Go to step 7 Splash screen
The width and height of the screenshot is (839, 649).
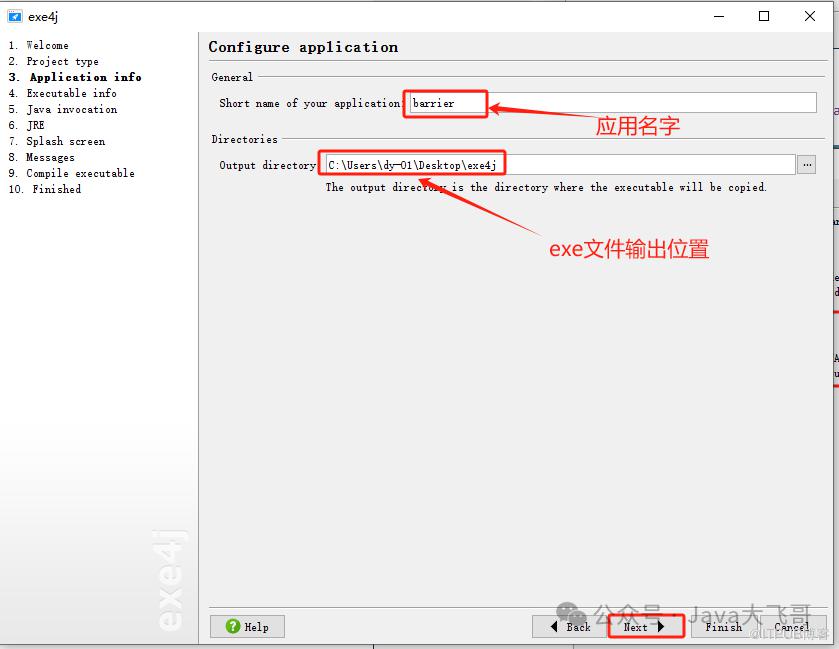(57, 141)
